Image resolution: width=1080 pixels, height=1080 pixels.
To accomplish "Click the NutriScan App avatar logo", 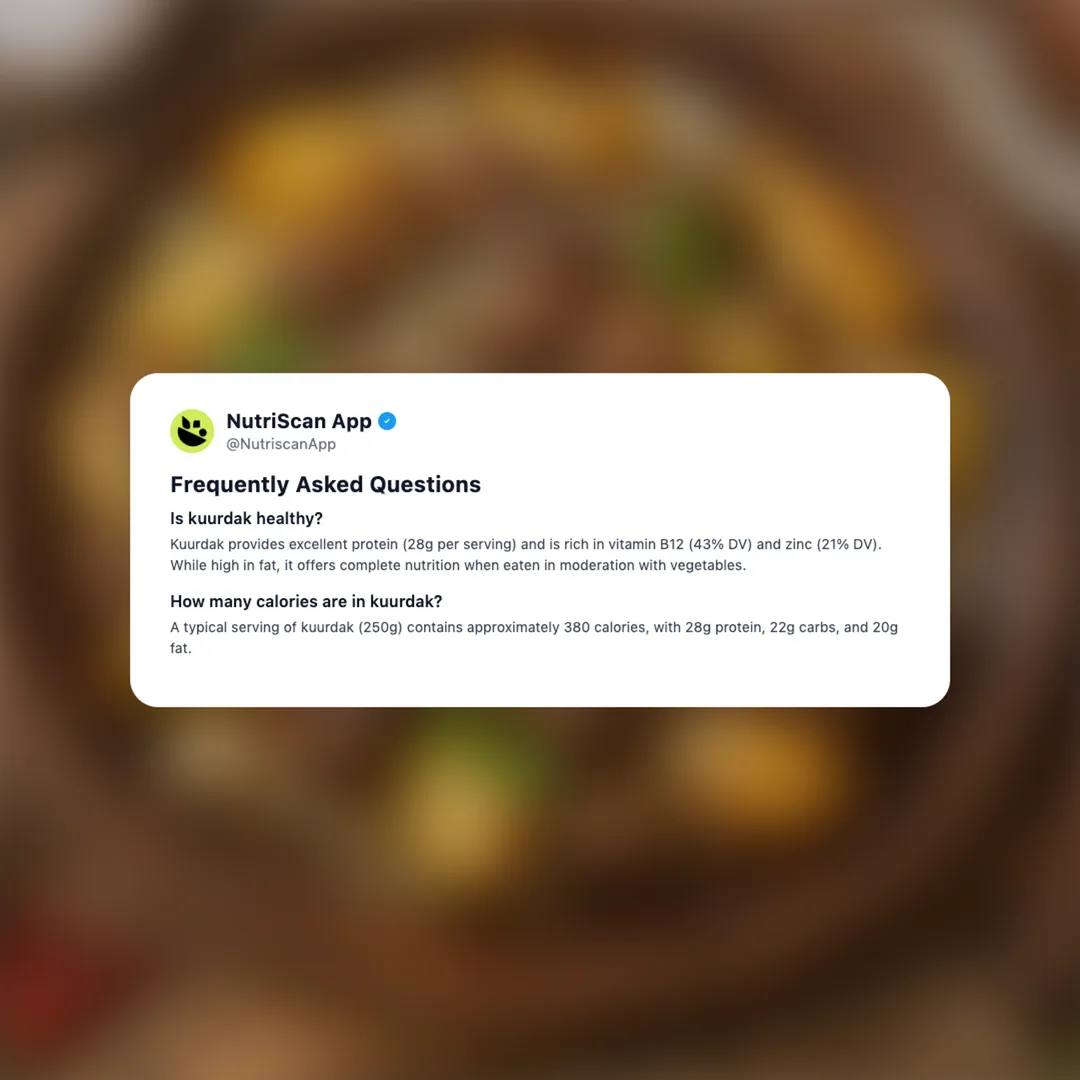I will coord(192,431).
